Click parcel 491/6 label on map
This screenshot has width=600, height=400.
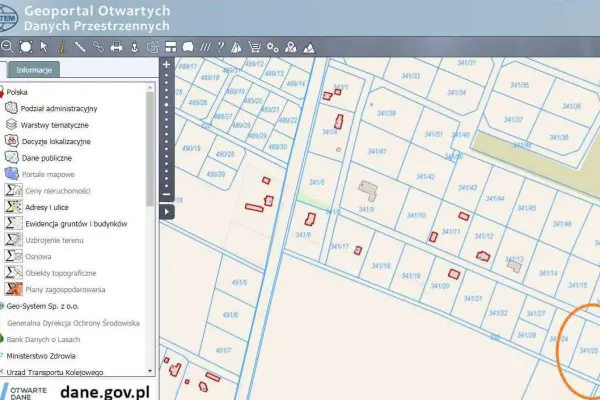pos(230,315)
